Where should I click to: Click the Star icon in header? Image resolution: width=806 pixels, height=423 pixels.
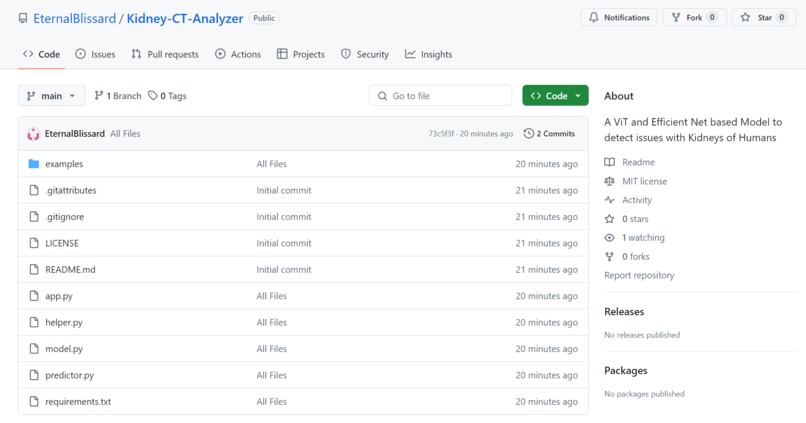745,17
